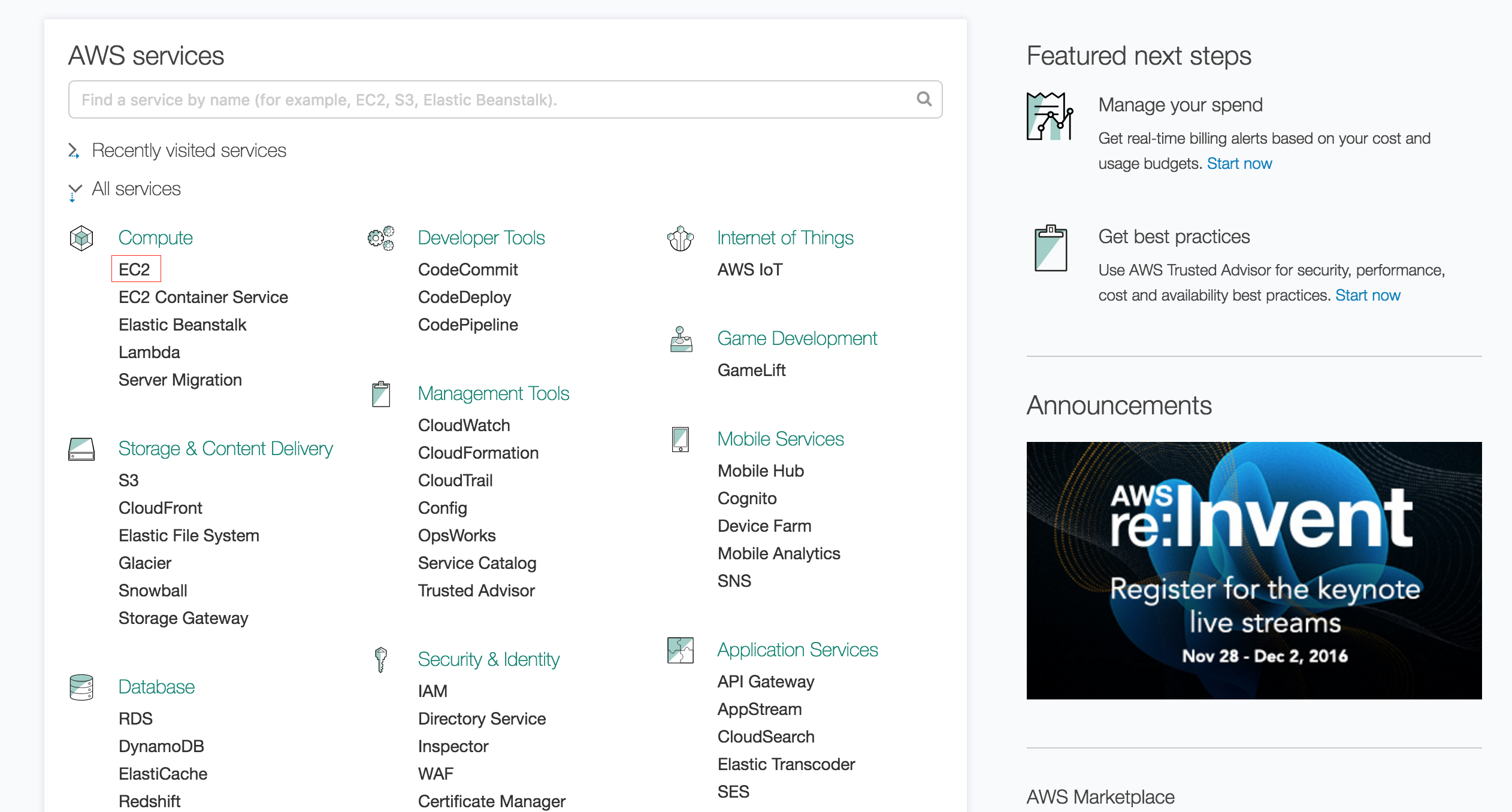Open Elastic Transcoder
Viewport: 1512px width, 812px height.
tap(786, 764)
